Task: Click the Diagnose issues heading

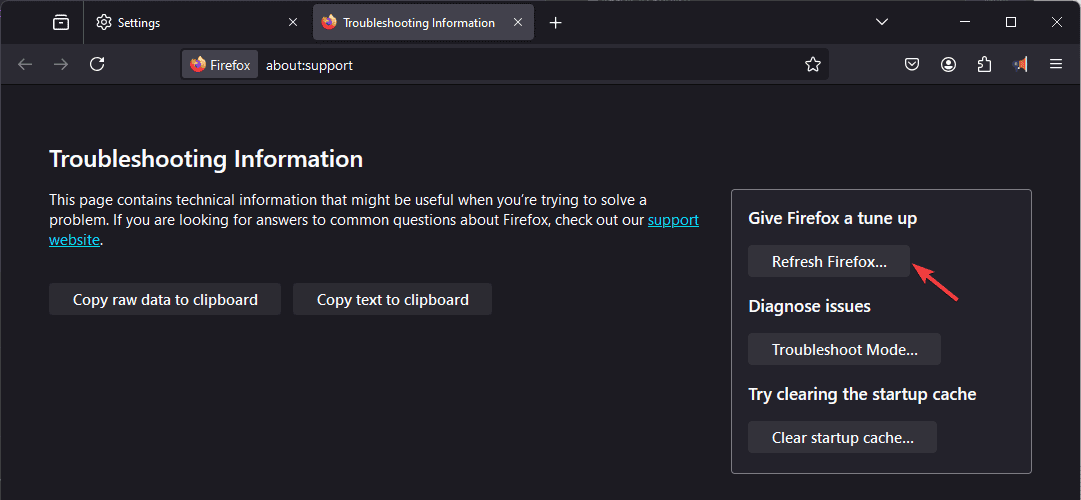Action: pos(809,306)
